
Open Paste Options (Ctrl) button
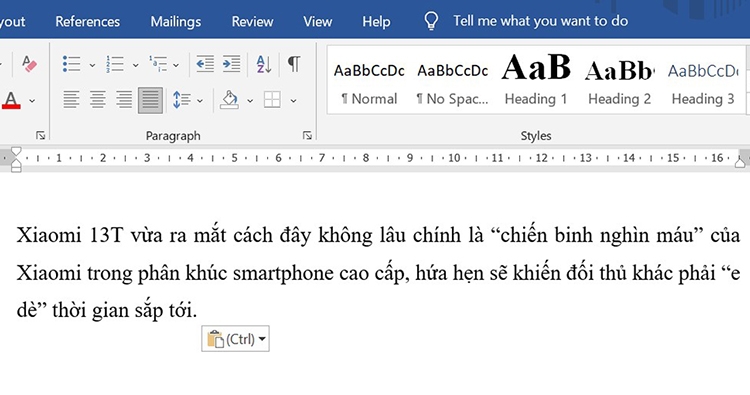[235, 339]
